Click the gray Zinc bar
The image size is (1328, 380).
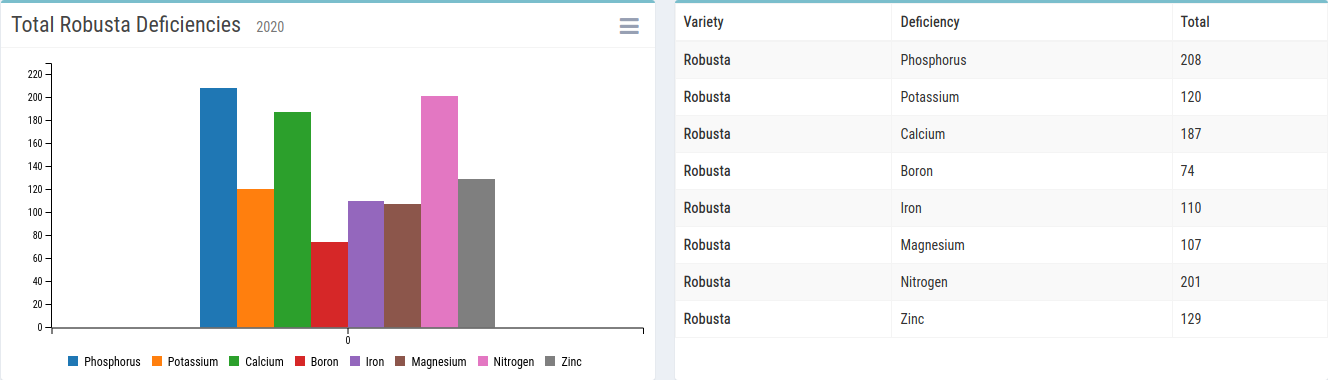tap(476, 253)
